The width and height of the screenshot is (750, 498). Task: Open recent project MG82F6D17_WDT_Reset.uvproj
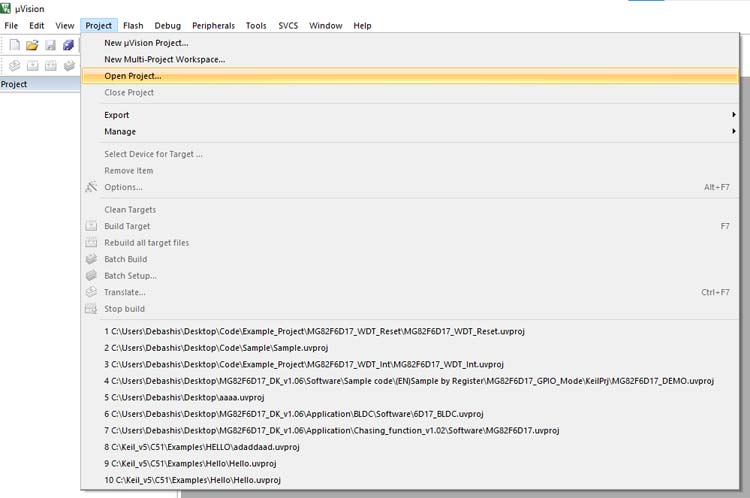[x=410, y=331]
